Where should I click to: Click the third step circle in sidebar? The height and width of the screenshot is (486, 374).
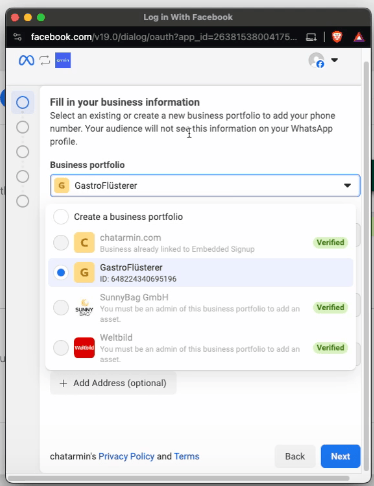(23, 152)
